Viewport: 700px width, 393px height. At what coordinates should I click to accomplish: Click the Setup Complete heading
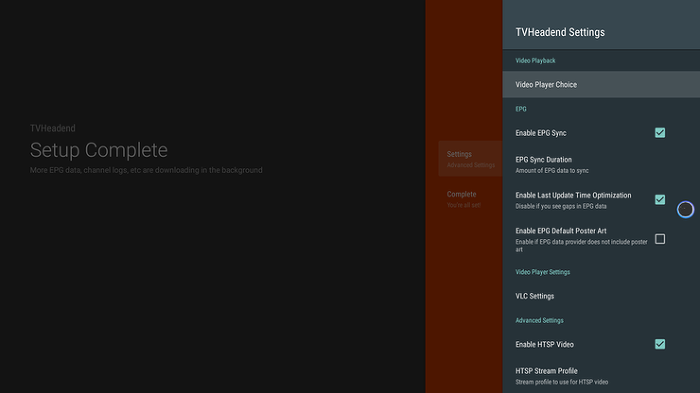99,150
